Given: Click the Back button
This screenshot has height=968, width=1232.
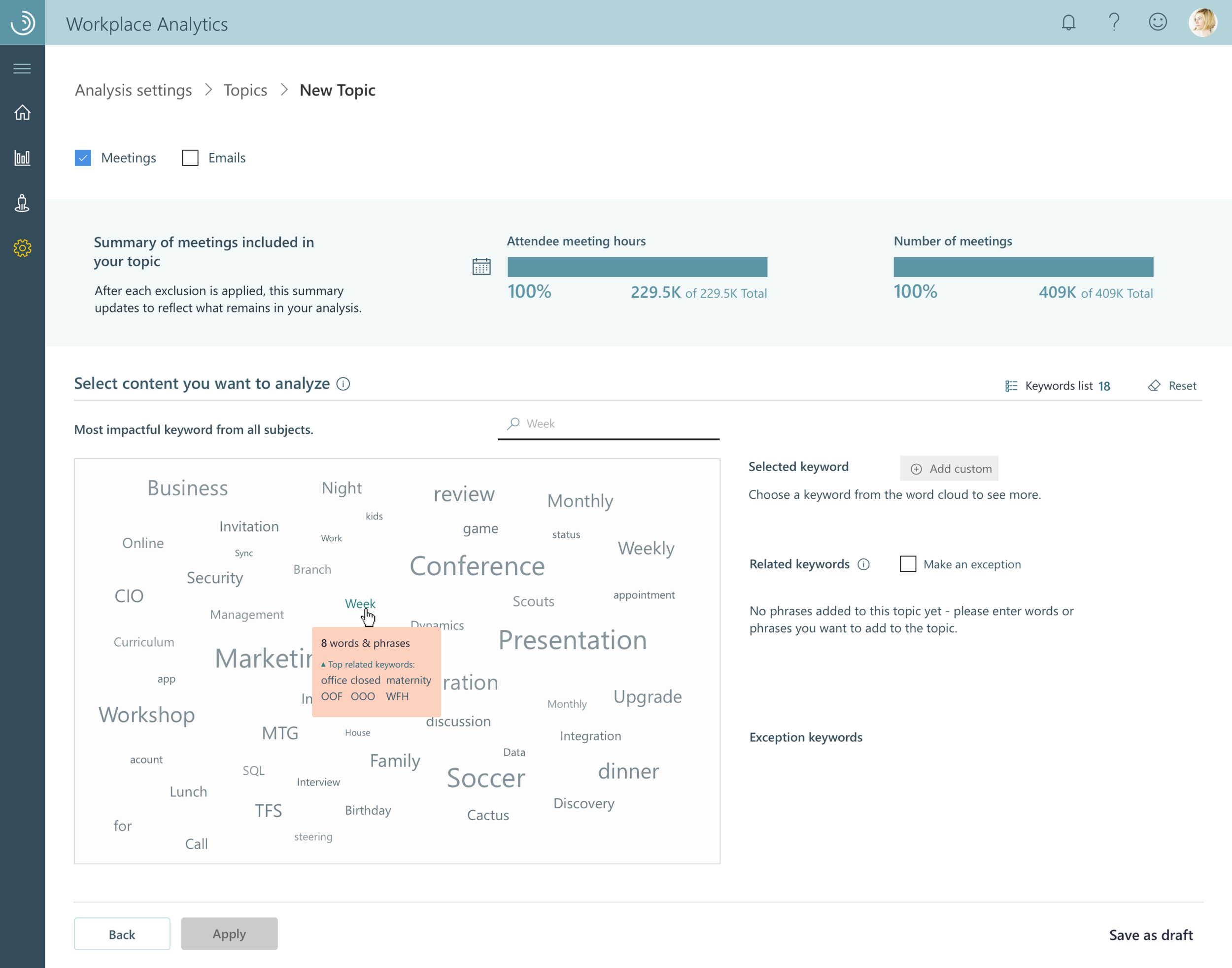Looking at the screenshot, I should 122,933.
